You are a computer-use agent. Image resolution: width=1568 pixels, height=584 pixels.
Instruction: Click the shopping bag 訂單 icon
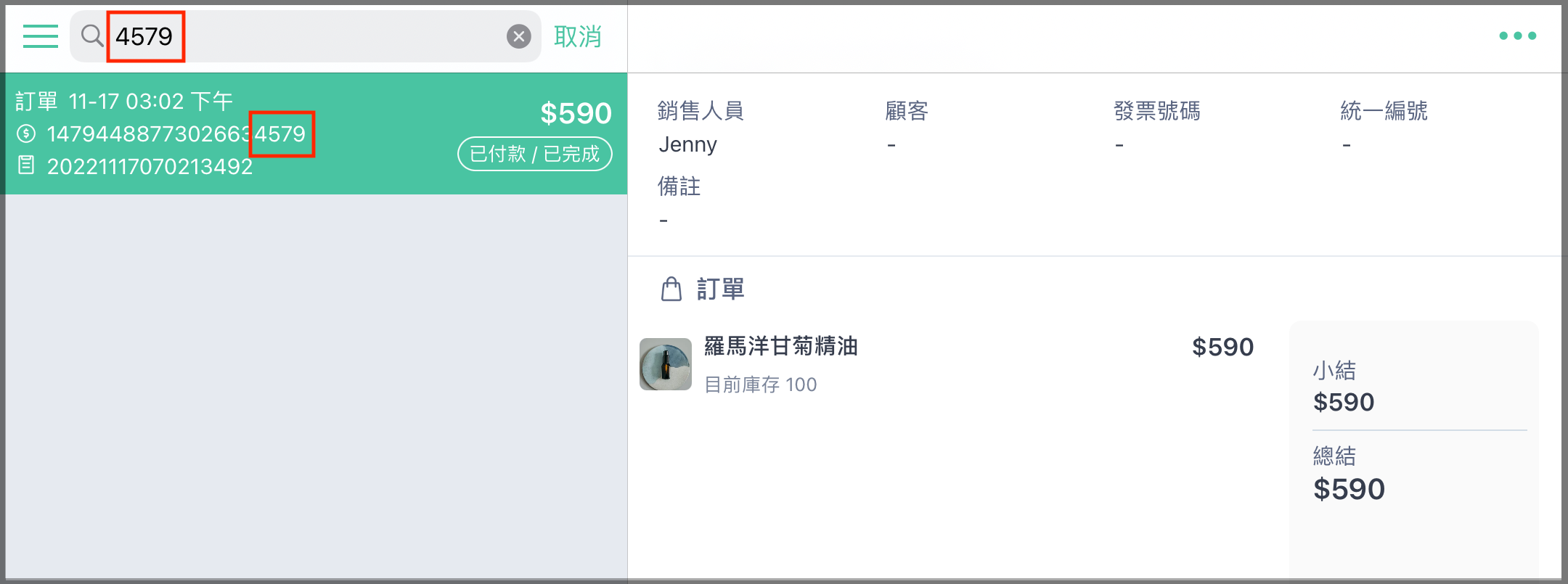click(x=671, y=289)
